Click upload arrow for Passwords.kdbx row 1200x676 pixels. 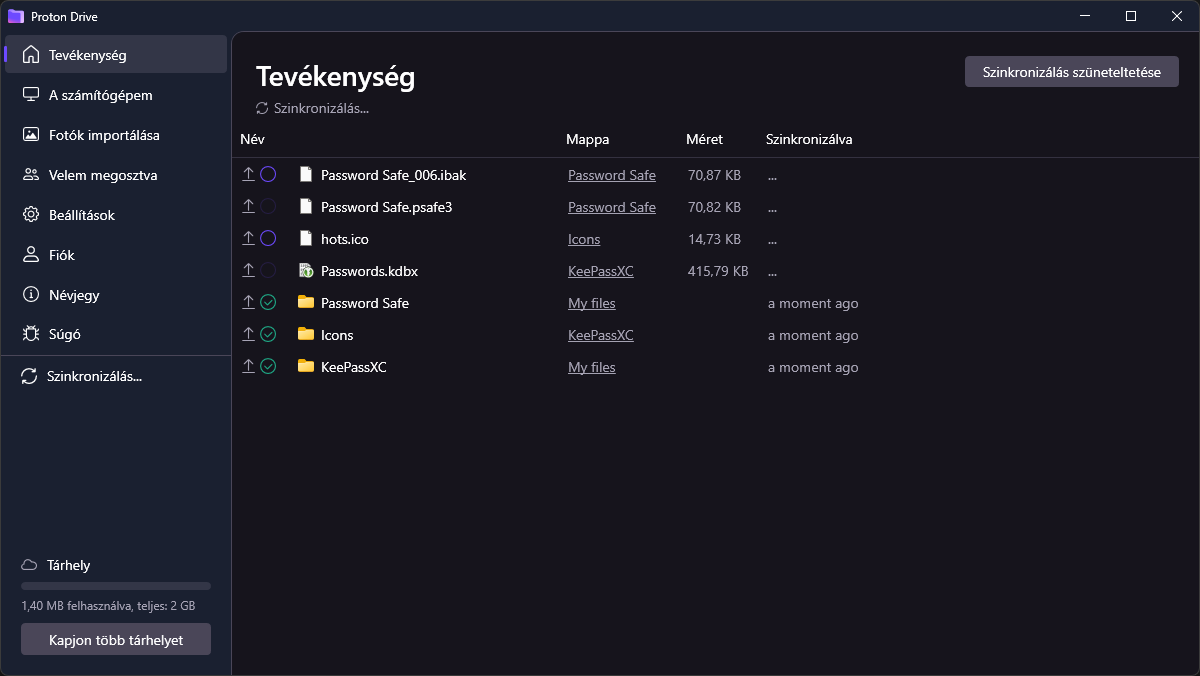tap(249, 271)
